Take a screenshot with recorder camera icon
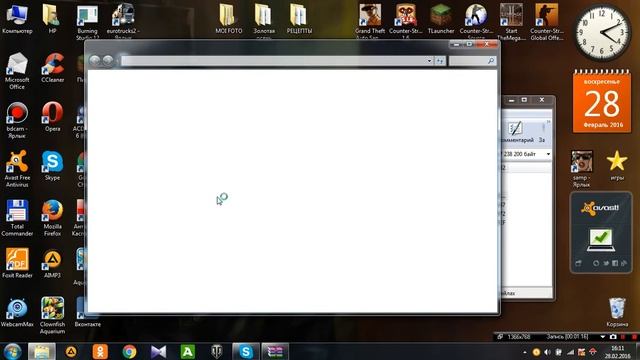 613,337
